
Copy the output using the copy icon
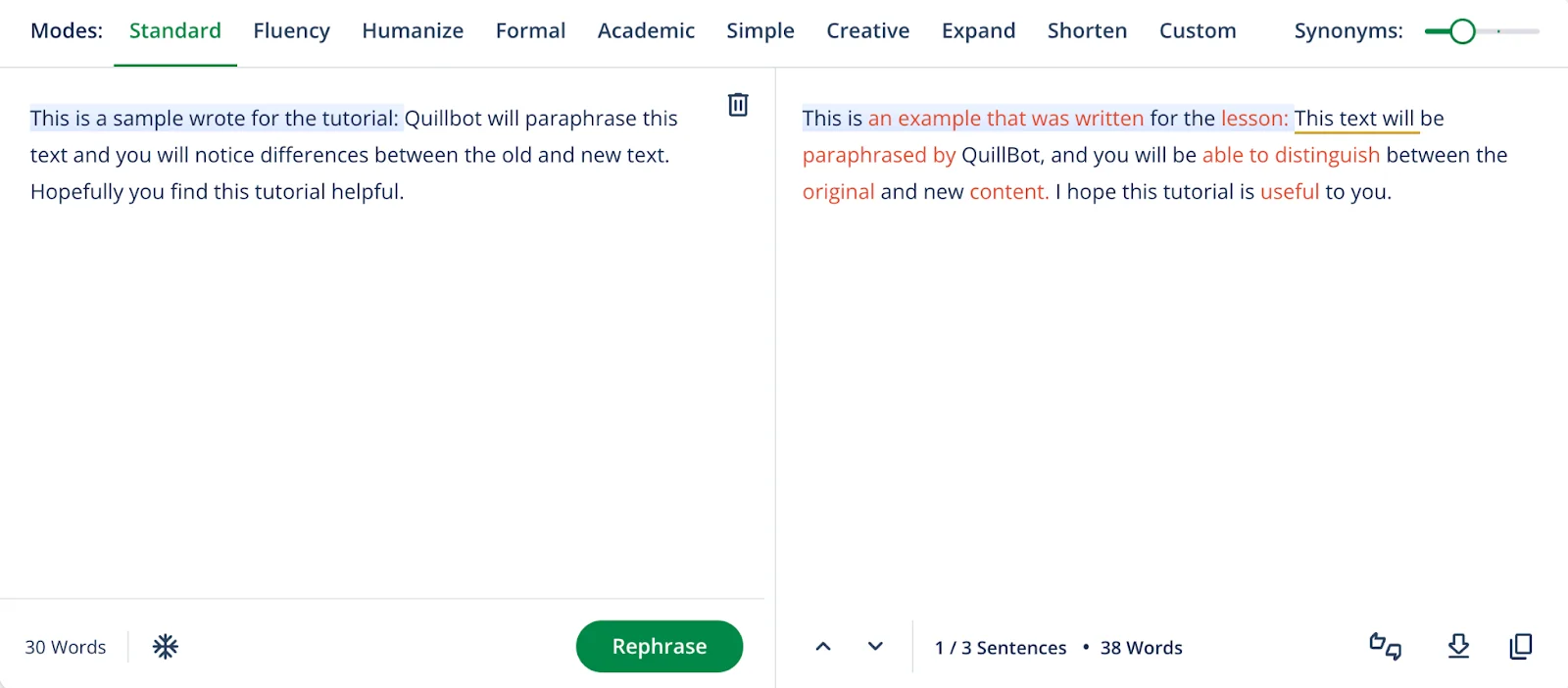pos(1520,647)
